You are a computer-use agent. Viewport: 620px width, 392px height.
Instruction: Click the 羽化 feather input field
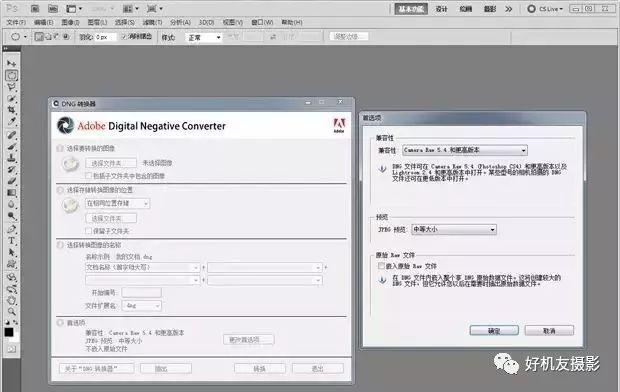point(106,37)
